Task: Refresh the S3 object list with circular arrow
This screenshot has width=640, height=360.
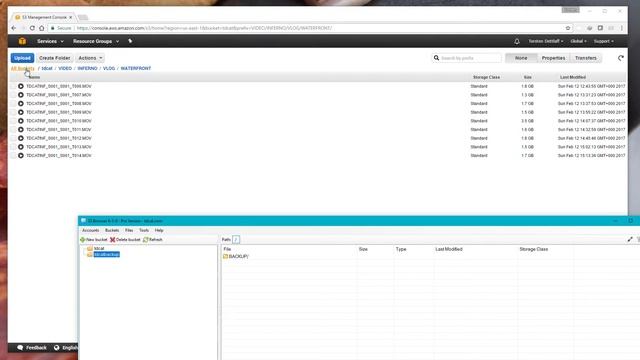Action: pyautogui.click(x=620, y=58)
